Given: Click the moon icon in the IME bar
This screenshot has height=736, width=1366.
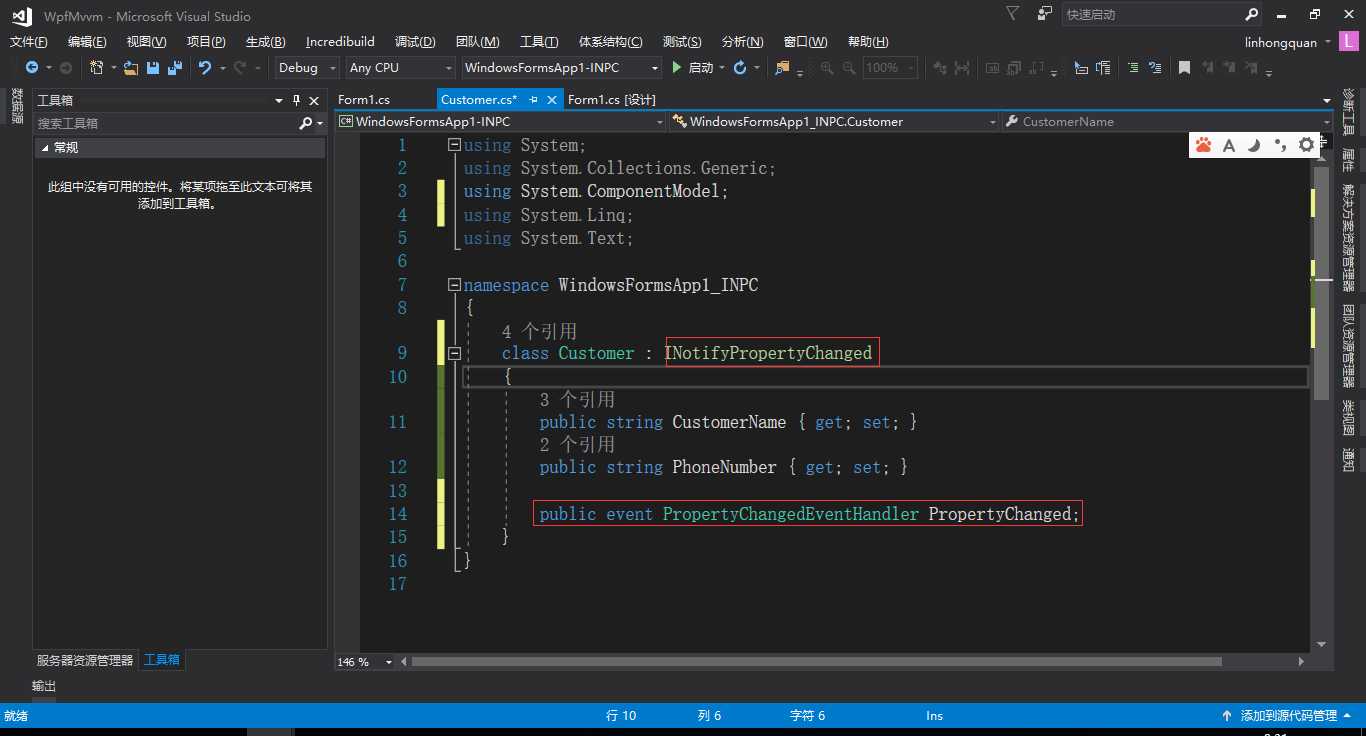Looking at the screenshot, I should (1254, 145).
